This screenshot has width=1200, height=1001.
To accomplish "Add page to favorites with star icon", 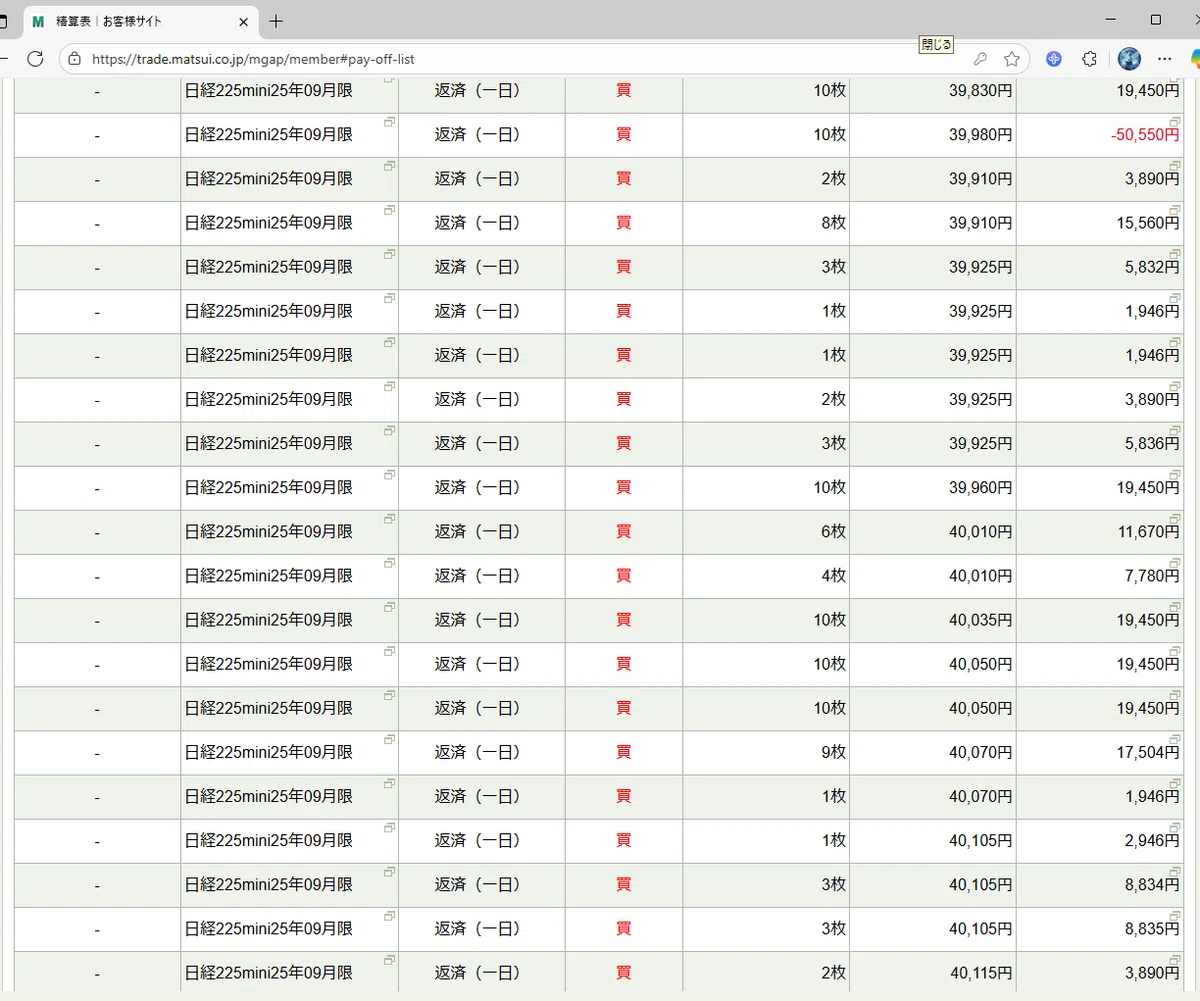I will click(1012, 59).
